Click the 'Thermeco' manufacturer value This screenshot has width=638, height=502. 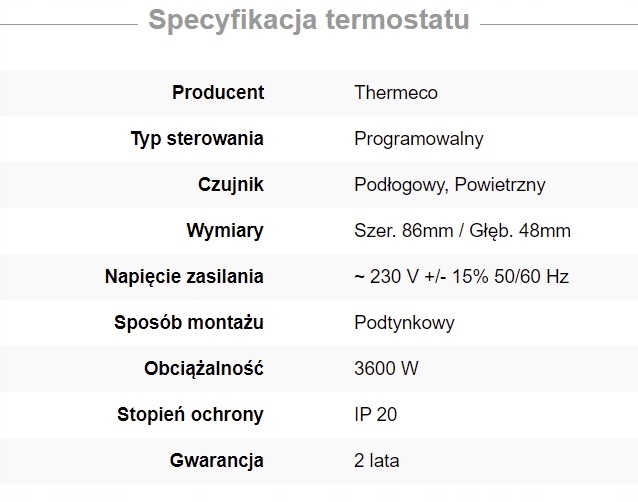point(396,93)
